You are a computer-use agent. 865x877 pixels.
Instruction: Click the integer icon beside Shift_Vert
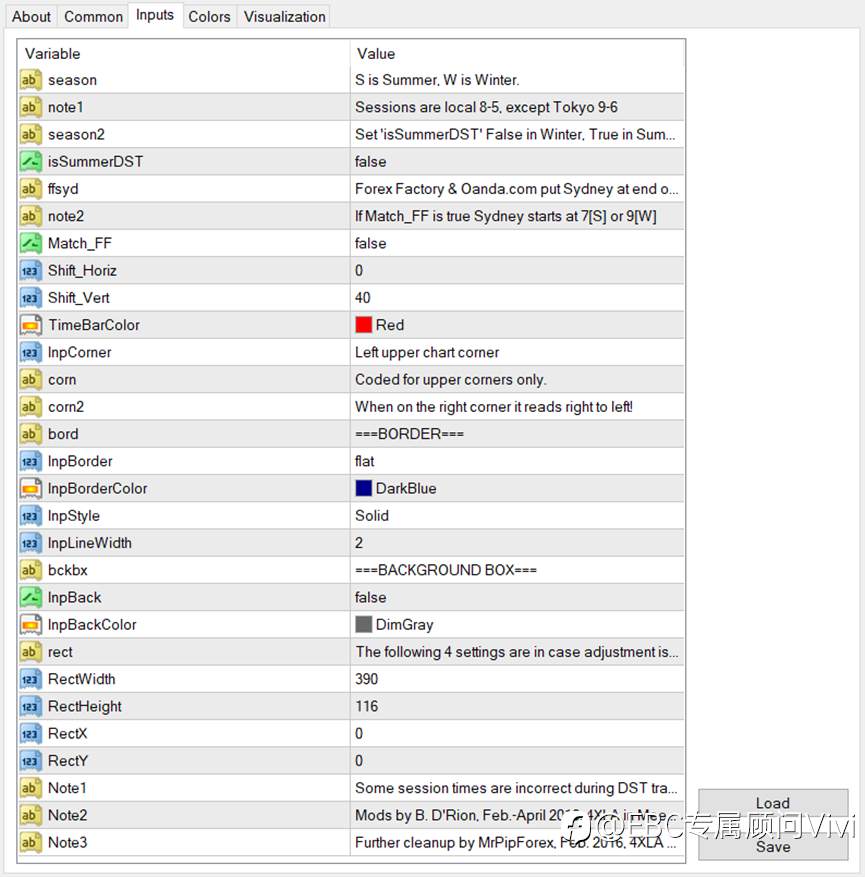[30, 298]
